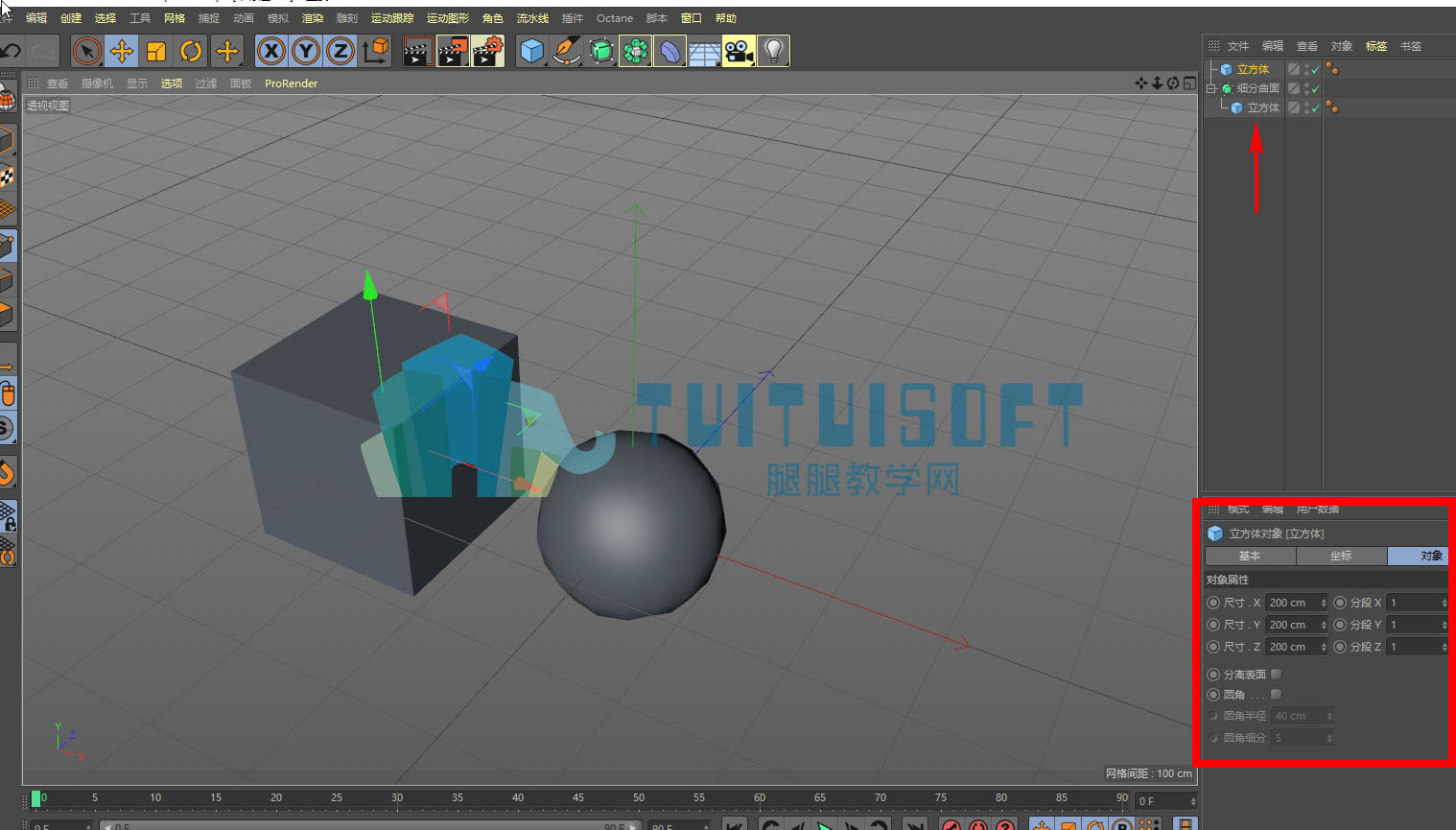Toggle enable checkmark for 细分曲面 object
This screenshot has width=1456, height=830.
[x=1316, y=89]
